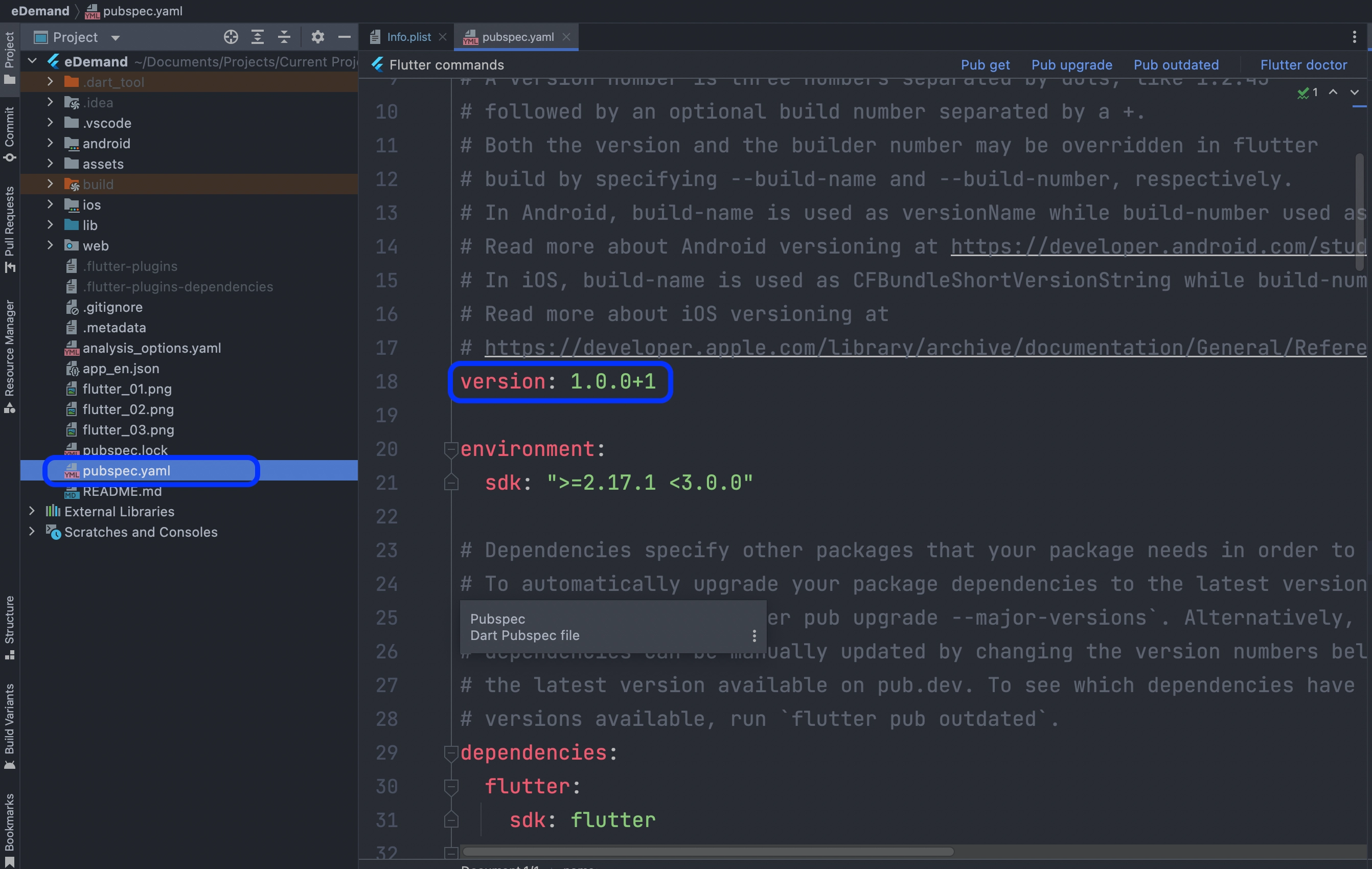Select flutter_02.png file
The width and height of the screenshot is (1372, 869).
[128, 409]
